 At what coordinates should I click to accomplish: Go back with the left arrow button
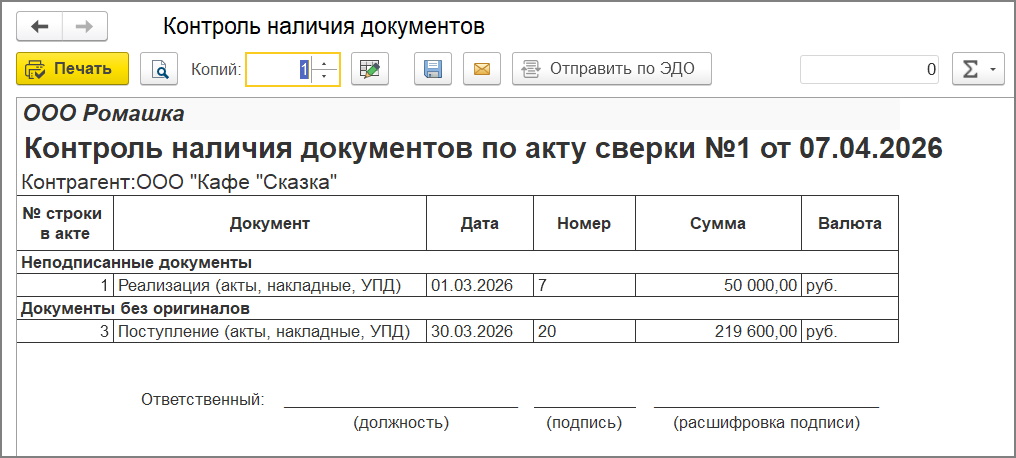click(x=40, y=27)
